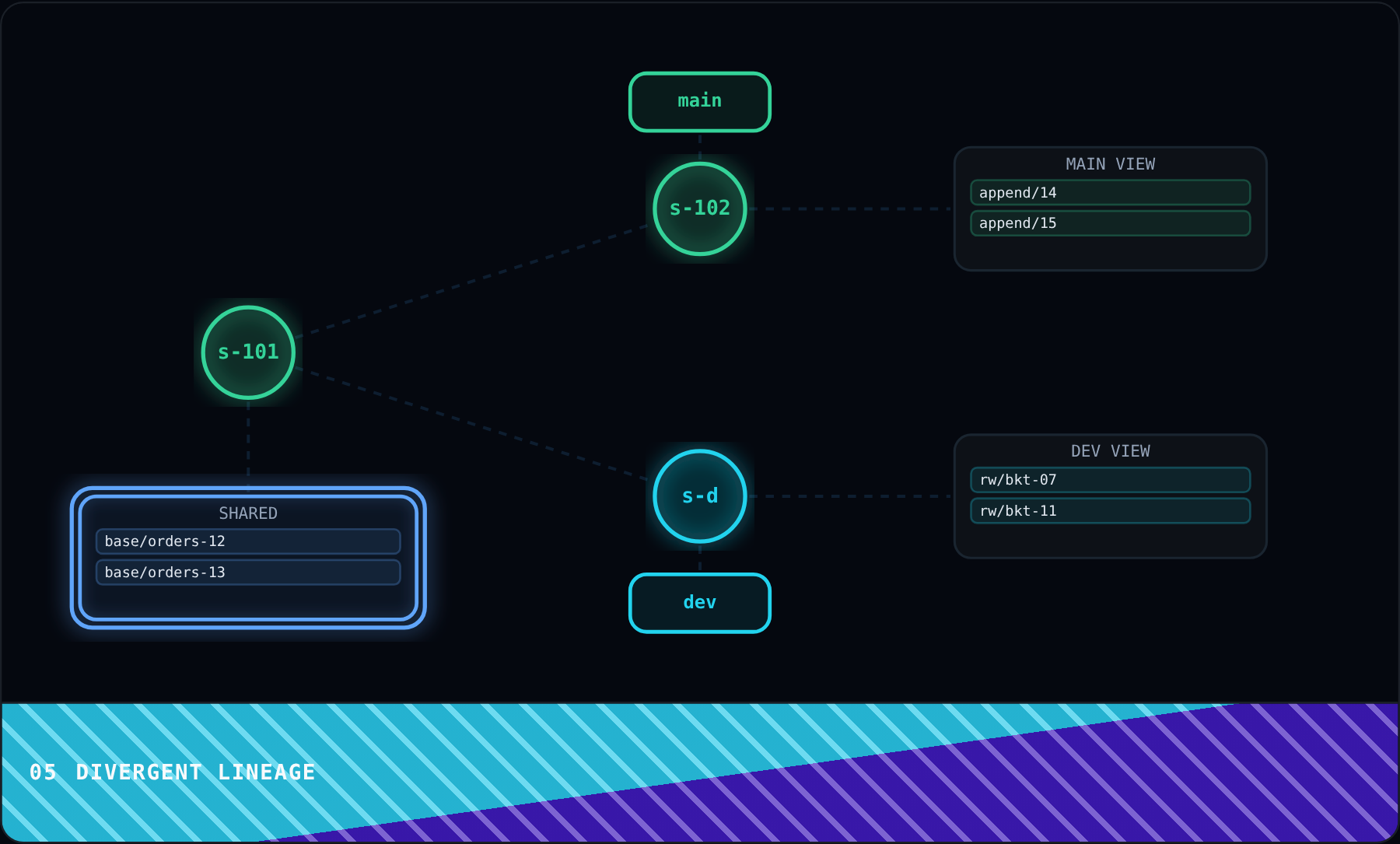Click the DEV VIEW panel title
The image size is (1400, 844).
click(x=1111, y=451)
